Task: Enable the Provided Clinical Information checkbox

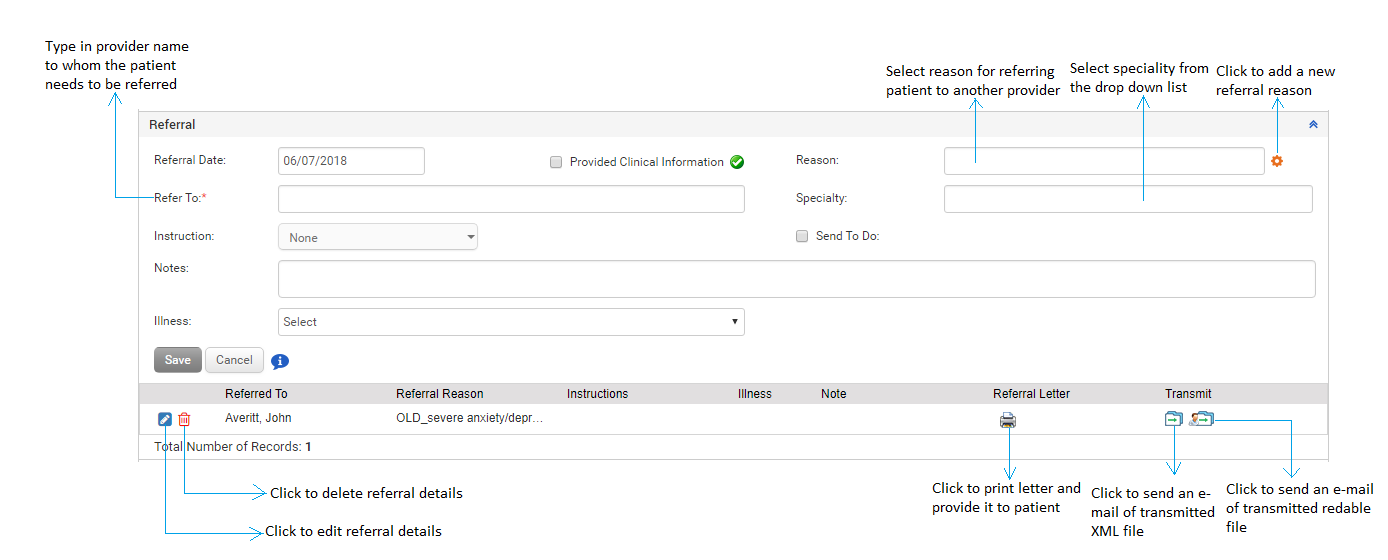Action: pyautogui.click(x=556, y=162)
